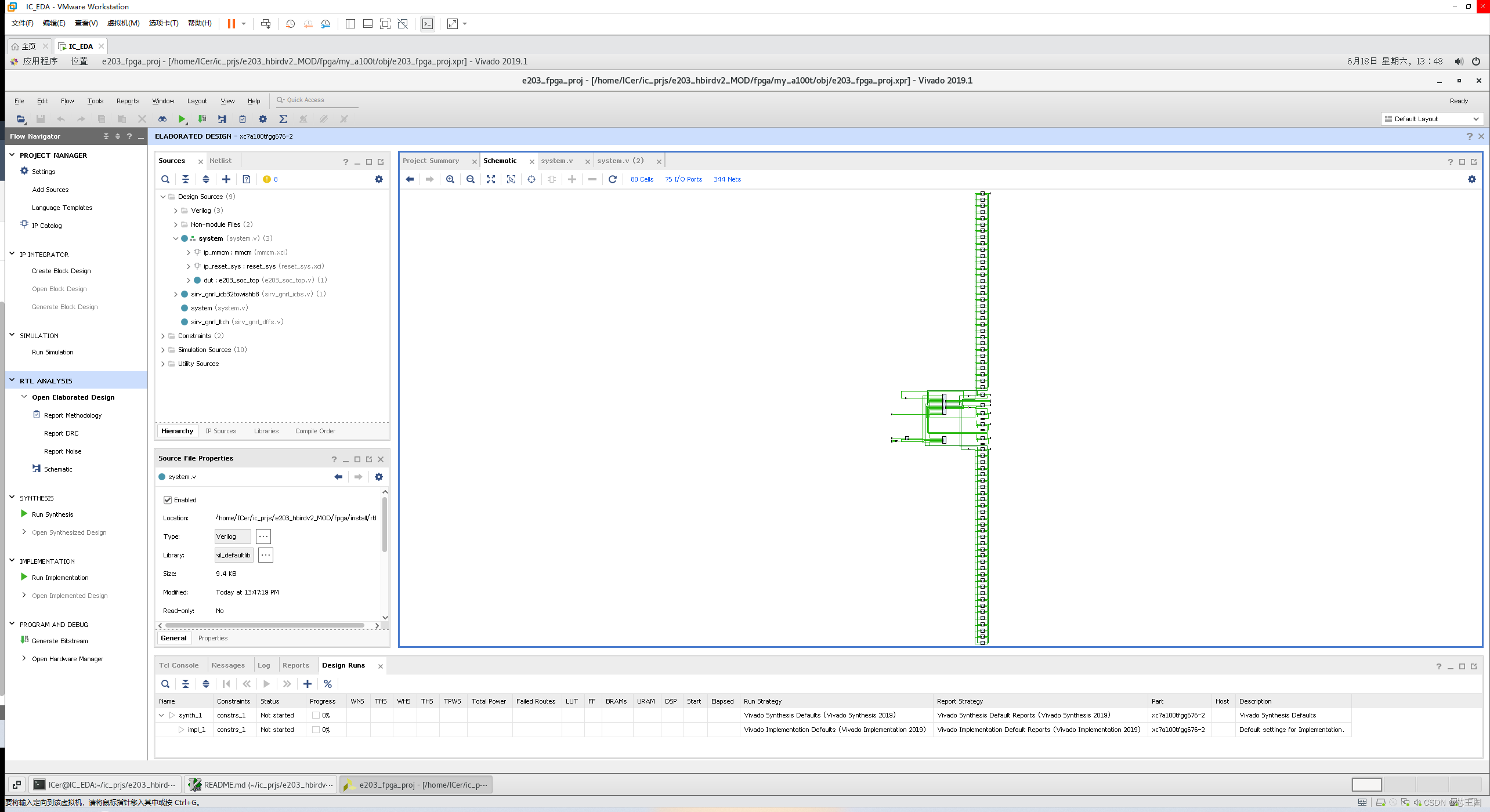
Task: Collapse the RTL ANALYSIS section
Action: (12, 380)
